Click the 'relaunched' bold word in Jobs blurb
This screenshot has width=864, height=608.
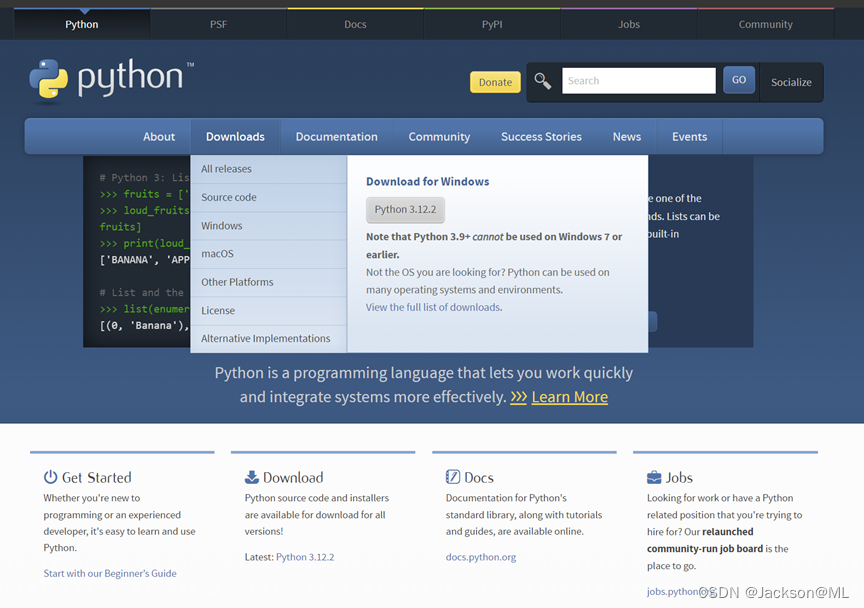point(727,531)
